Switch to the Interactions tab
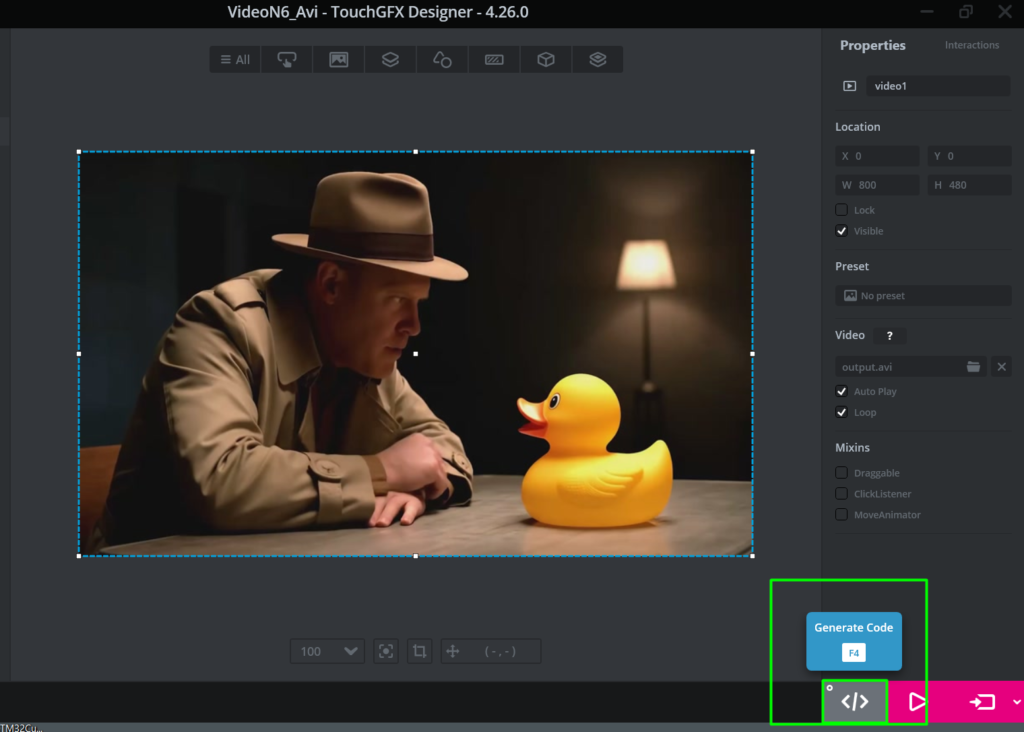The height and width of the screenshot is (732, 1024). [971, 45]
